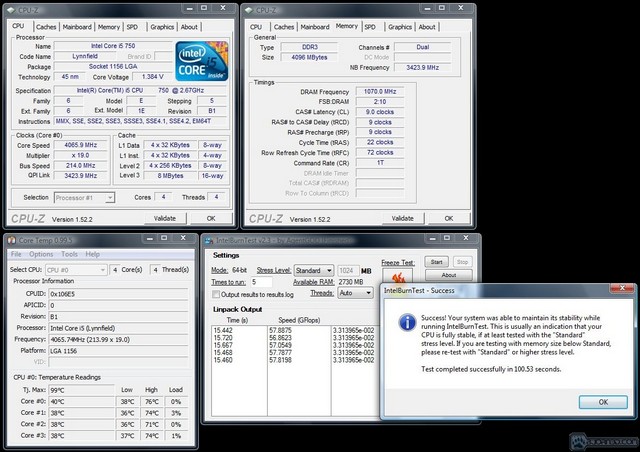The height and width of the screenshot is (452, 640).
Task: Click the 1024 MB memory size field
Action: 348,271
